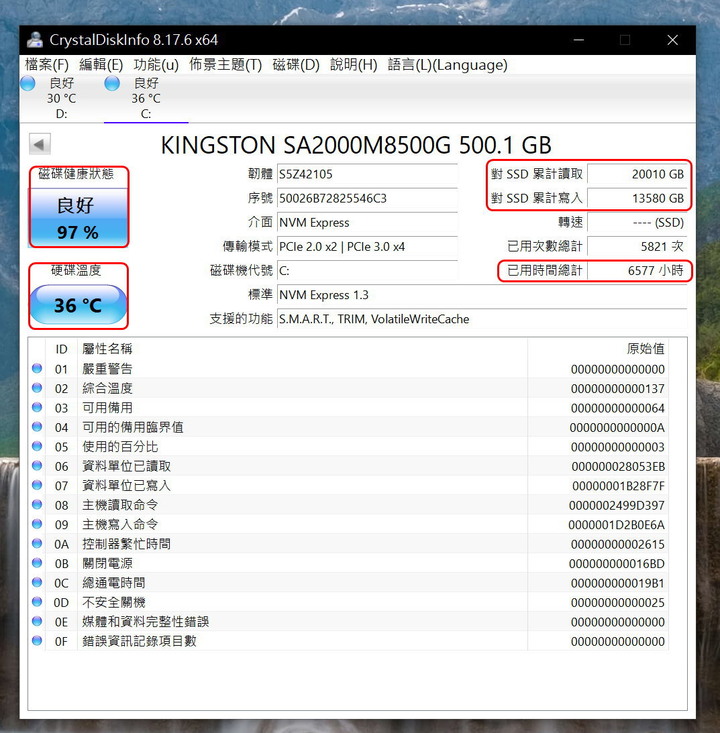Select raw value 00000001B28F7F
Viewport: 720px width, 733px height.
618,486
